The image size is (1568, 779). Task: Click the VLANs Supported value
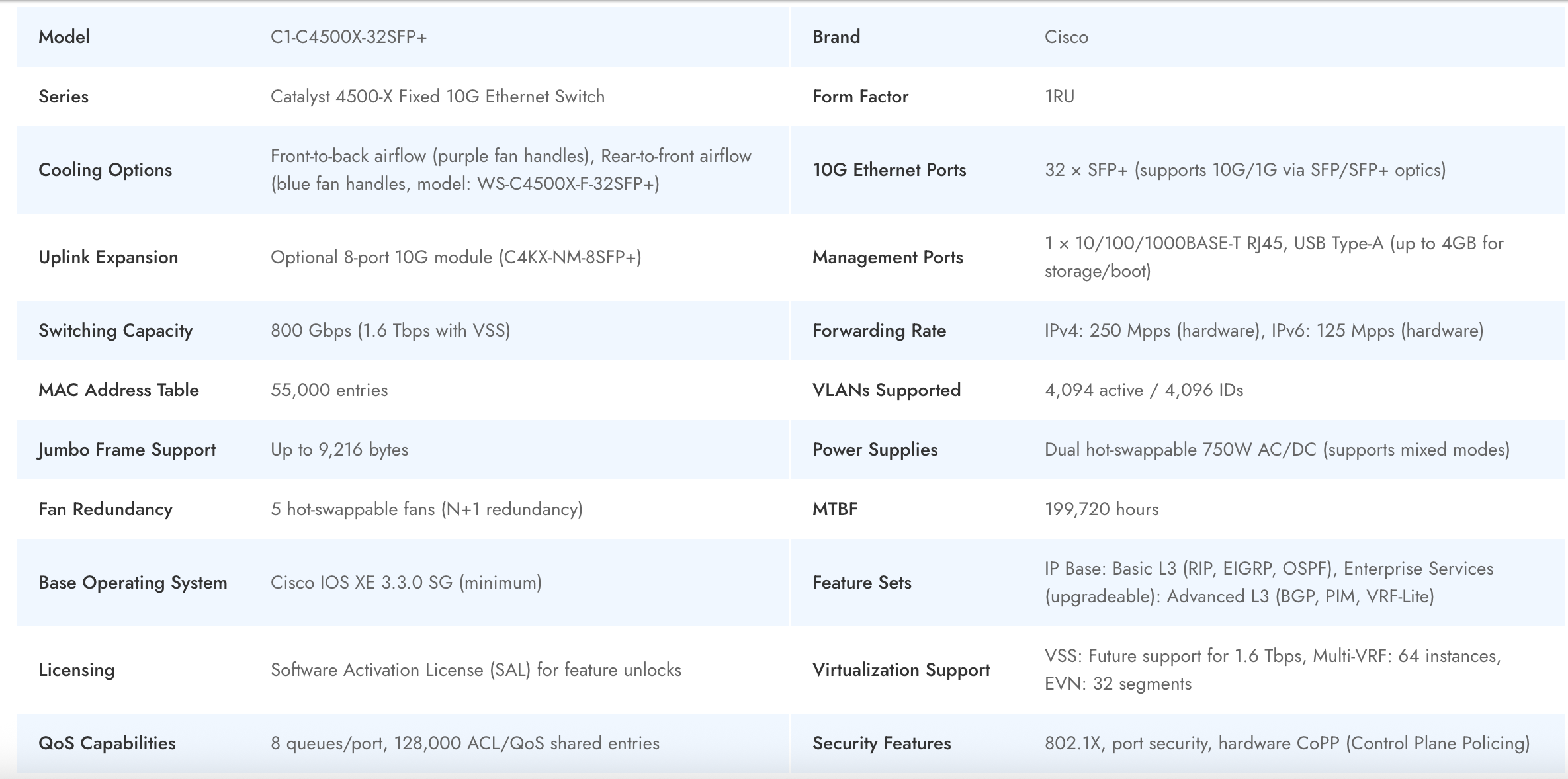click(x=1143, y=390)
